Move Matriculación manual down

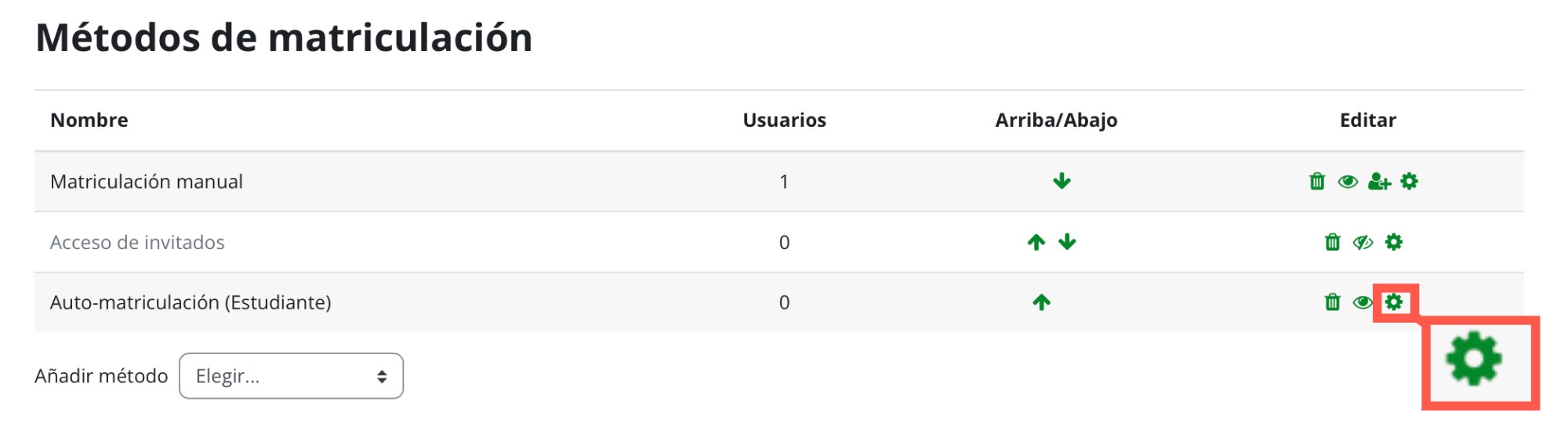[x=1062, y=182]
